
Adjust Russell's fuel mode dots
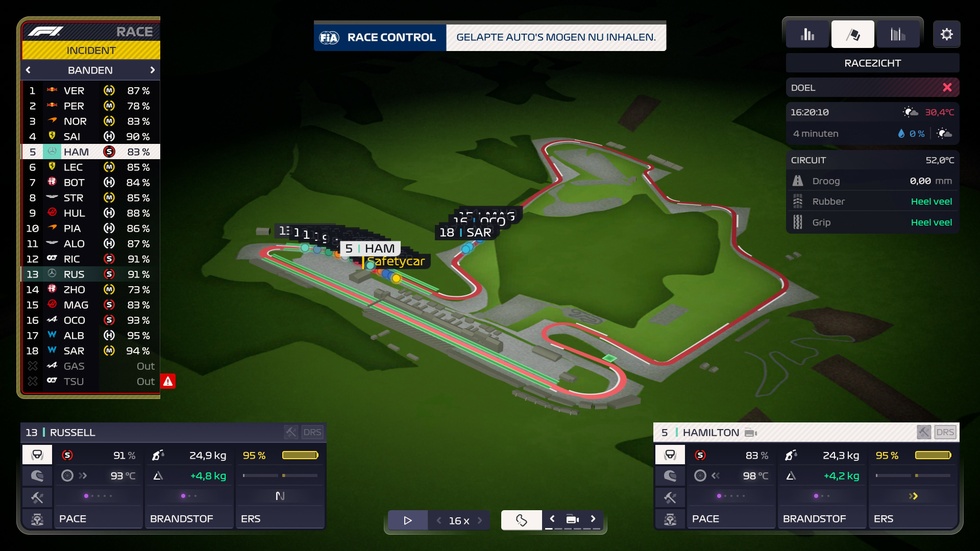click(188, 496)
